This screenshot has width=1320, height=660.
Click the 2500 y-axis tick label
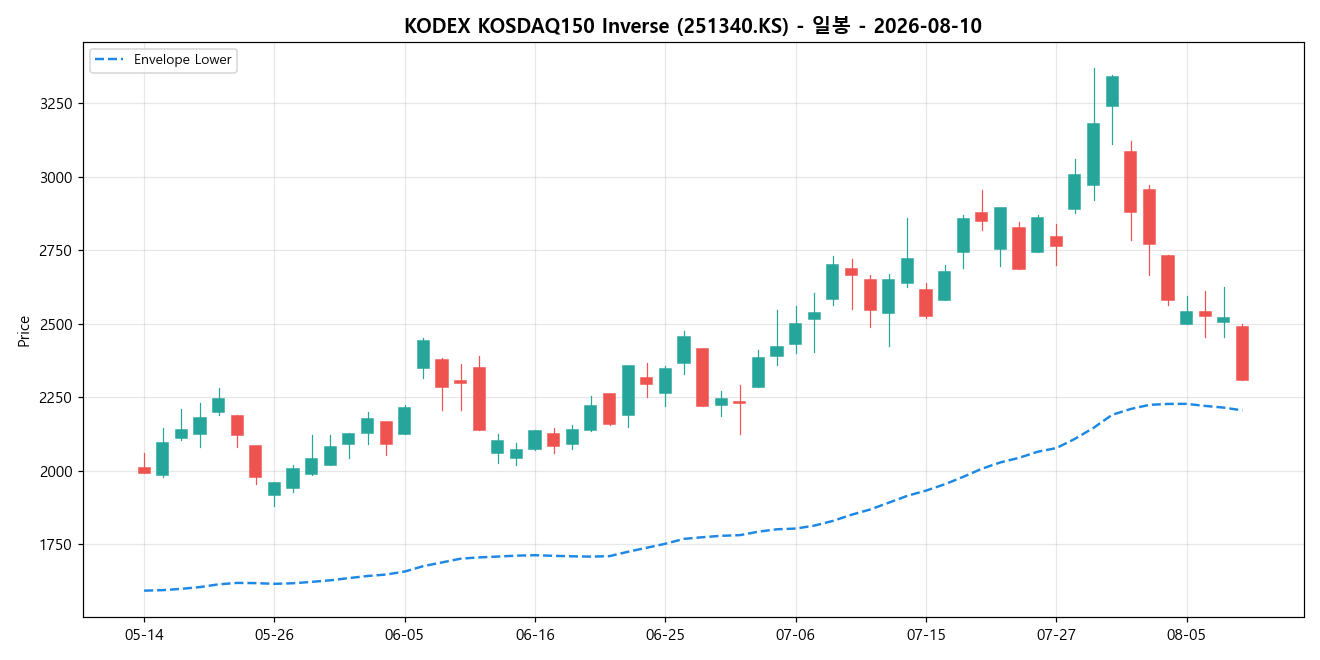click(x=58, y=324)
